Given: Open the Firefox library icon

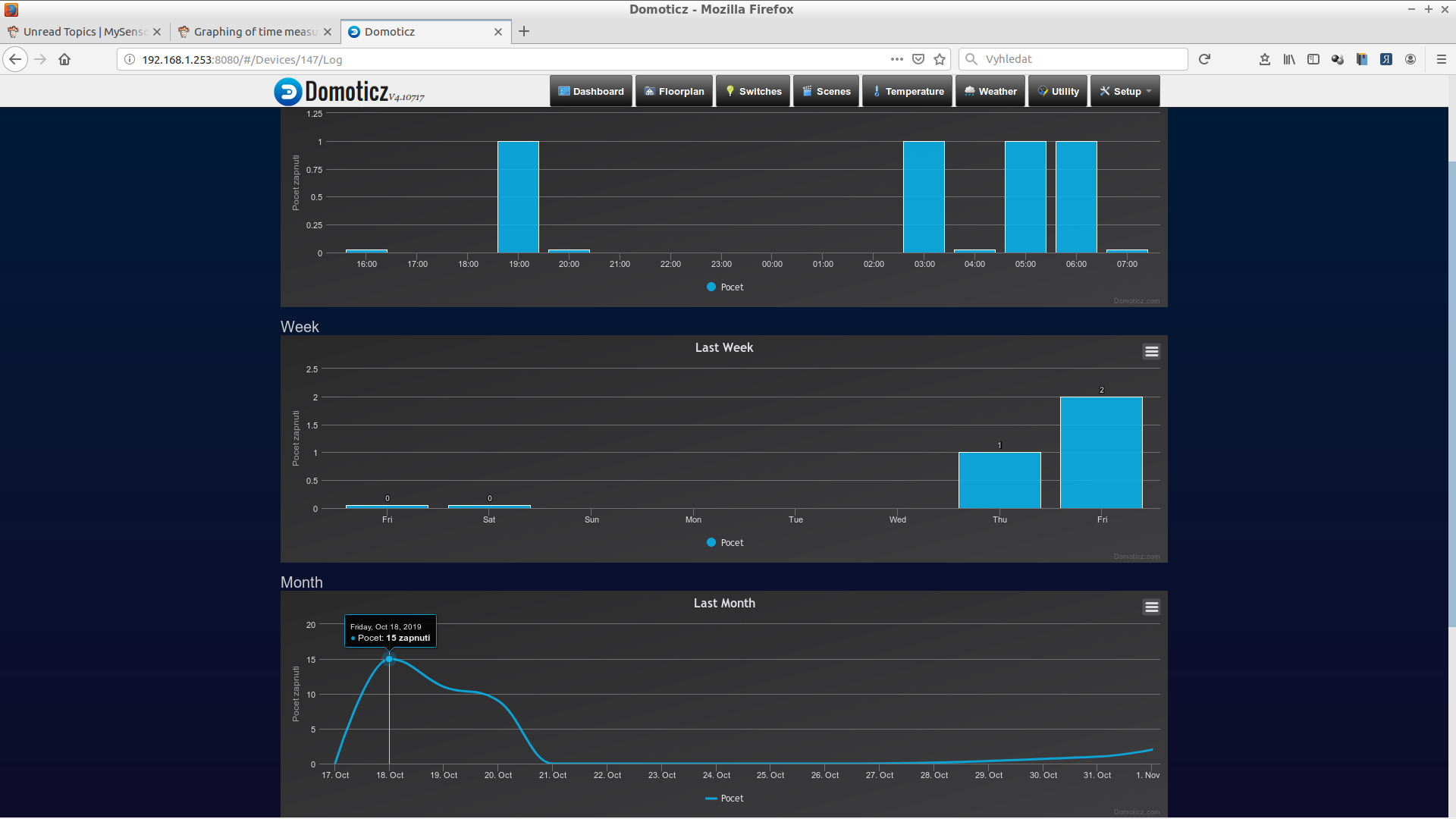Looking at the screenshot, I should point(1289,59).
